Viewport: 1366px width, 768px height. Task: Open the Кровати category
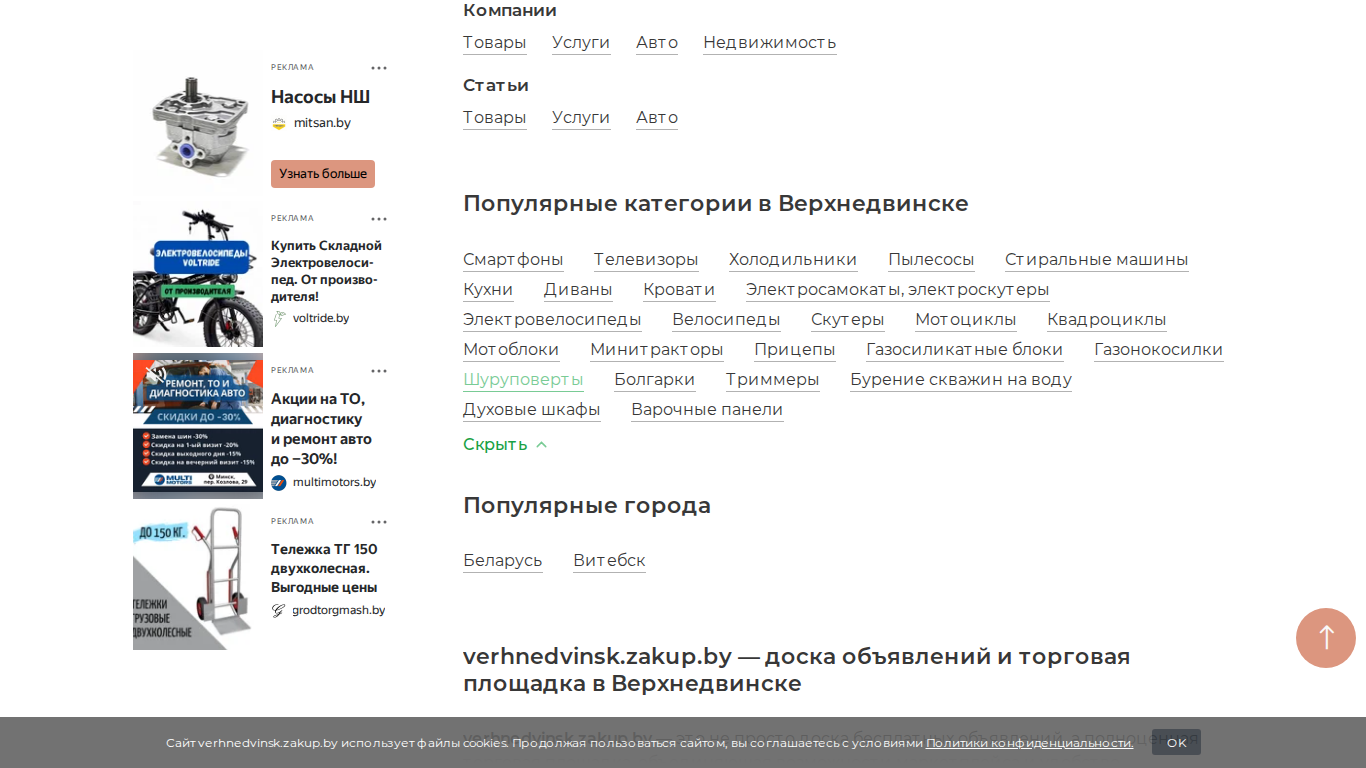click(679, 290)
